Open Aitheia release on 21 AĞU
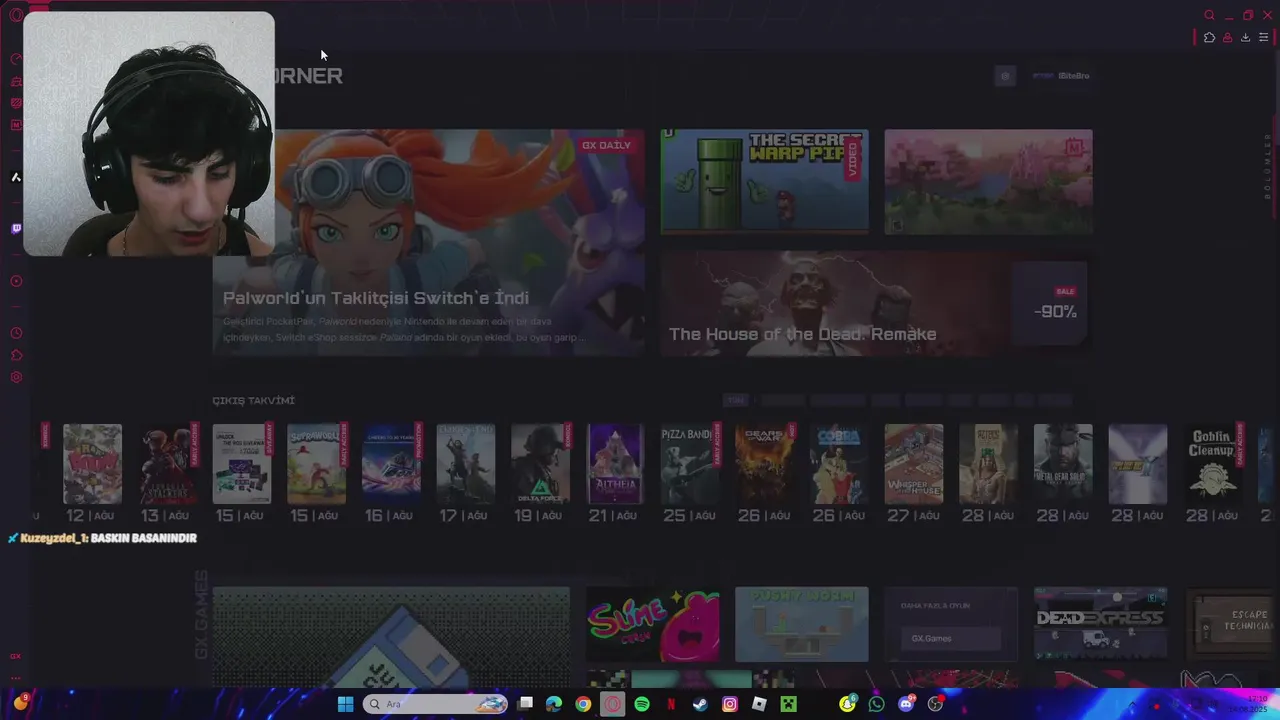Viewport: 1280px width, 720px height. (615, 464)
